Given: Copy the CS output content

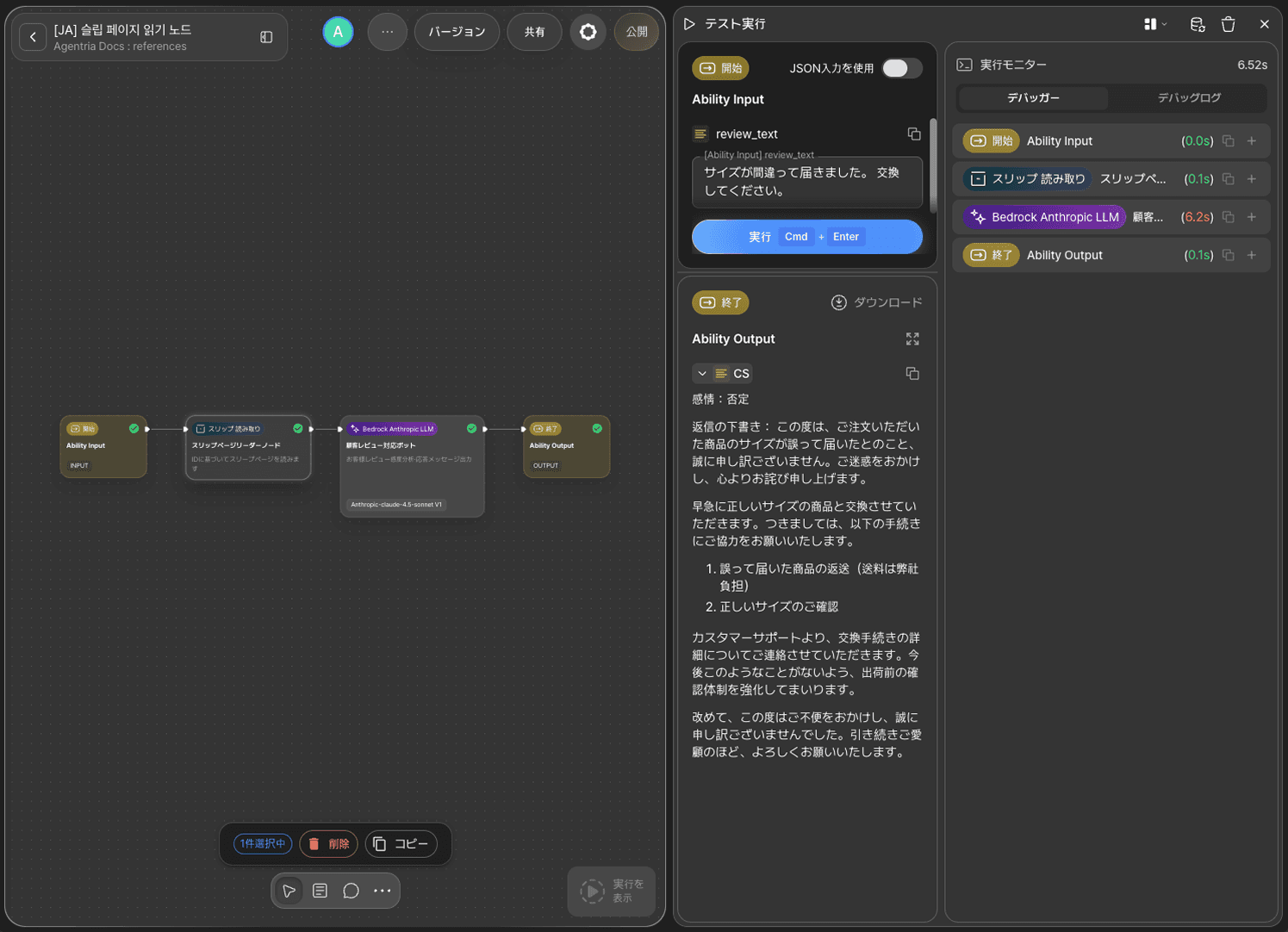Looking at the screenshot, I should click(x=912, y=373).
